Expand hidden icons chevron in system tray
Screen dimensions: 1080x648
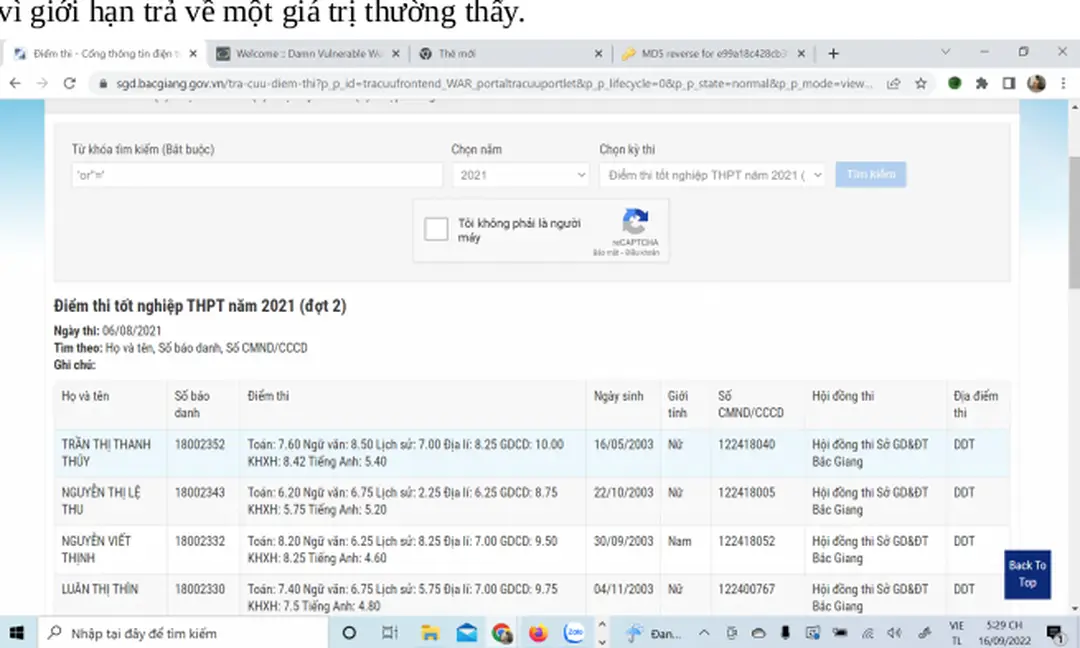703,632
